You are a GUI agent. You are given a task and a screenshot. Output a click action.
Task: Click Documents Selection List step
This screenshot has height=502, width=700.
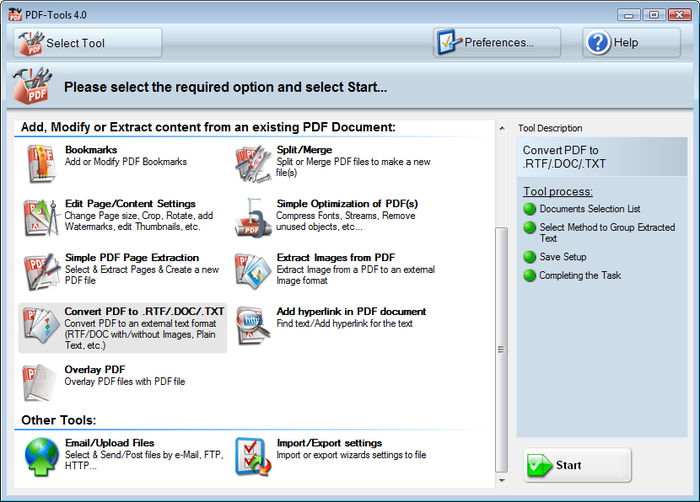[x=590, y=209]
